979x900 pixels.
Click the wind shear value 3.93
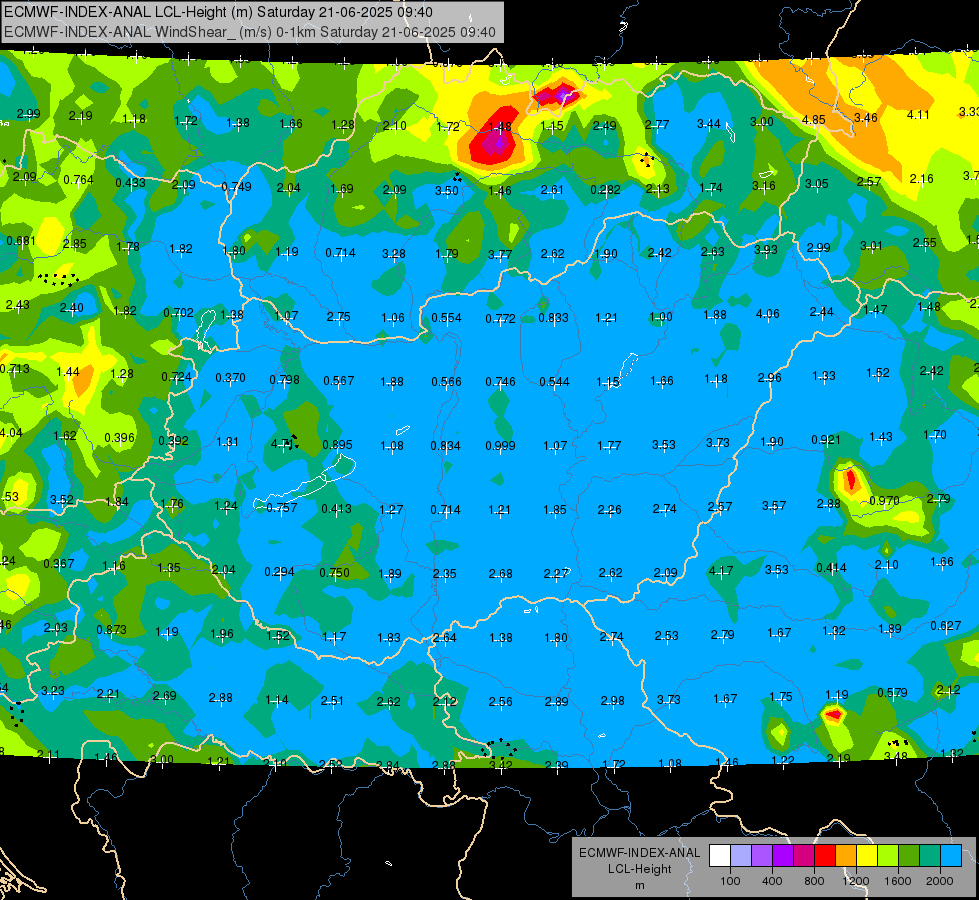765,249
